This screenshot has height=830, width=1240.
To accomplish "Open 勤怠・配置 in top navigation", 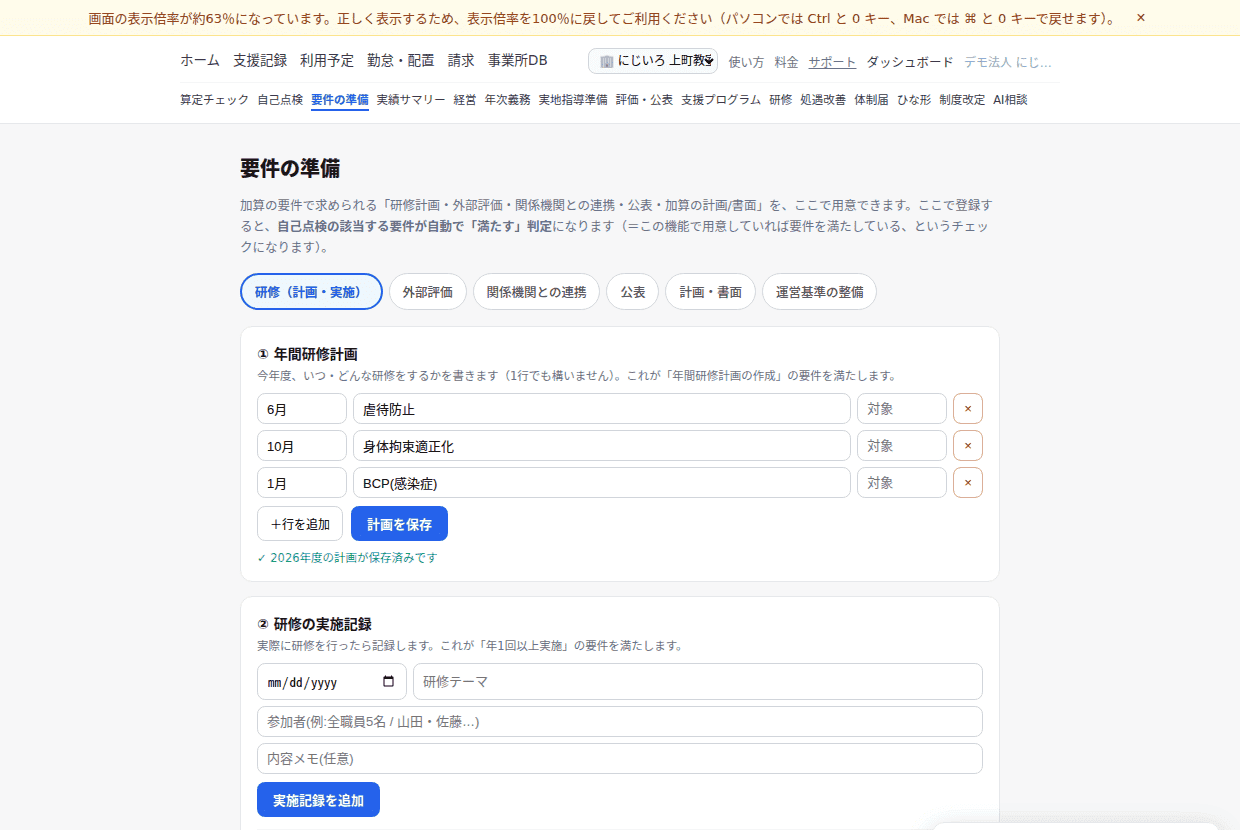I will coord(401,60).
